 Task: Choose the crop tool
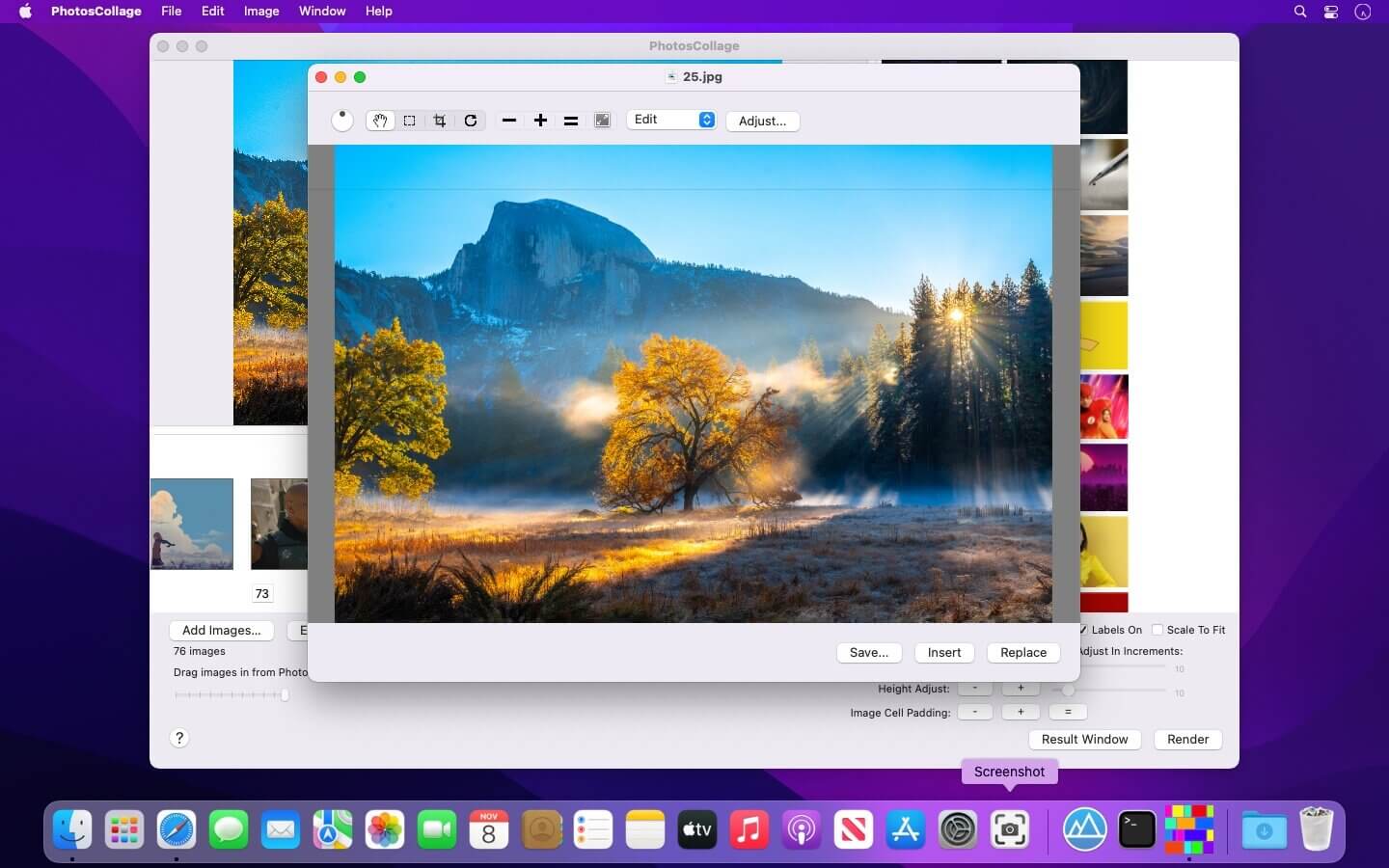[440, 121]
